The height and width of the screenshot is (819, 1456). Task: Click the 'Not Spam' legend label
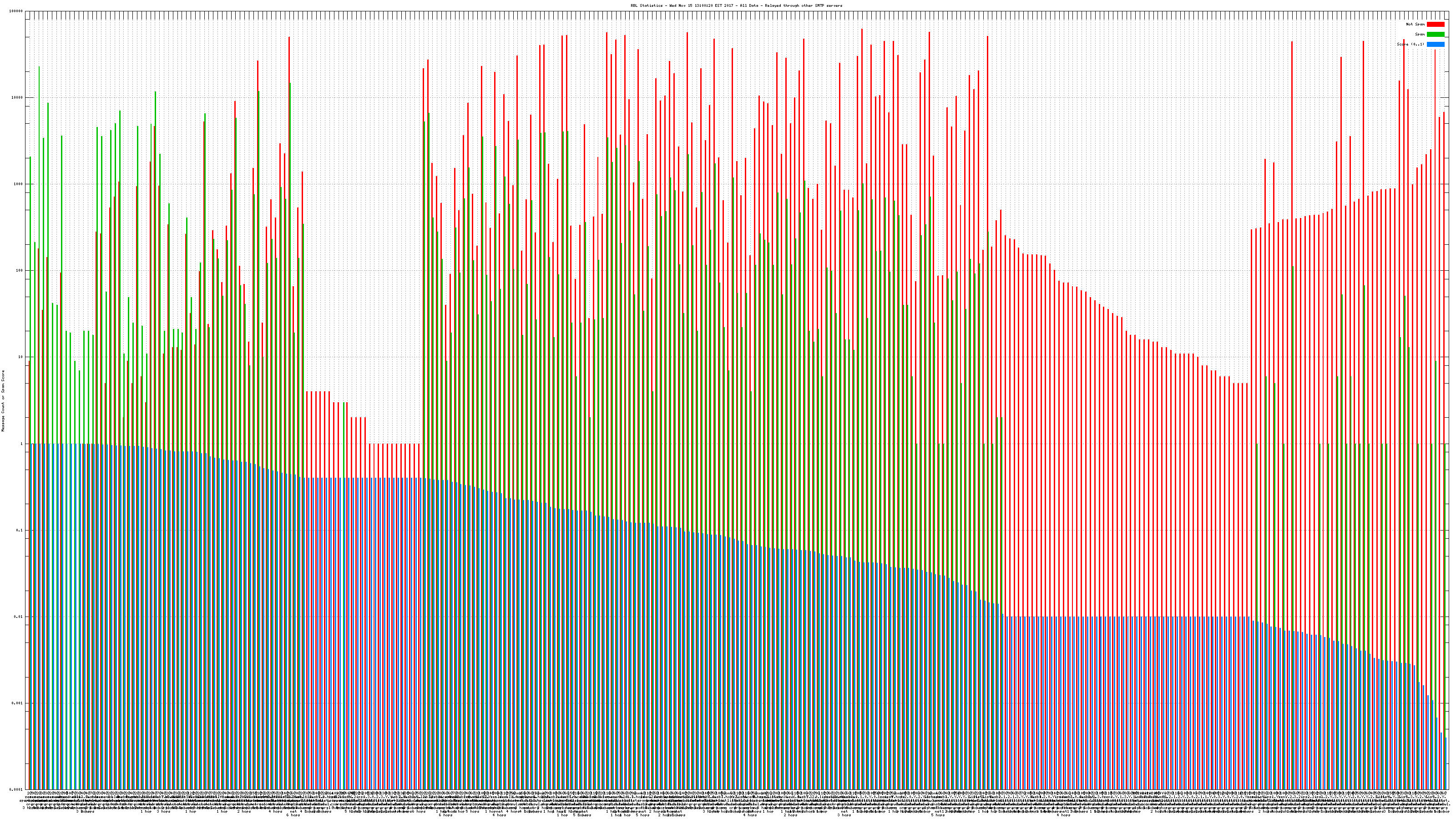pos(1416,24)
